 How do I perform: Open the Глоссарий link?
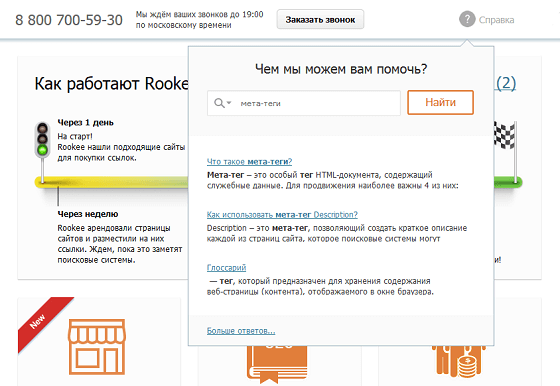pyautogui.click(x=226, y=267)
